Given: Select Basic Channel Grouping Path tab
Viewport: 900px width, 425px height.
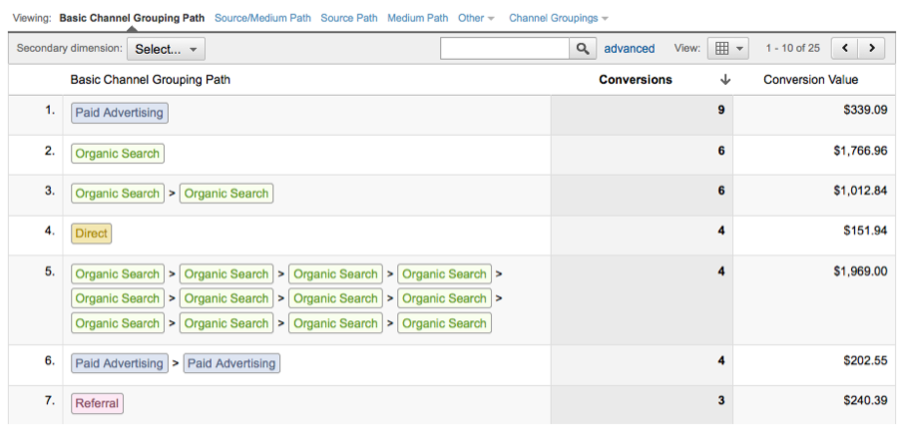Looking at the screenshot, I should 132,18.
